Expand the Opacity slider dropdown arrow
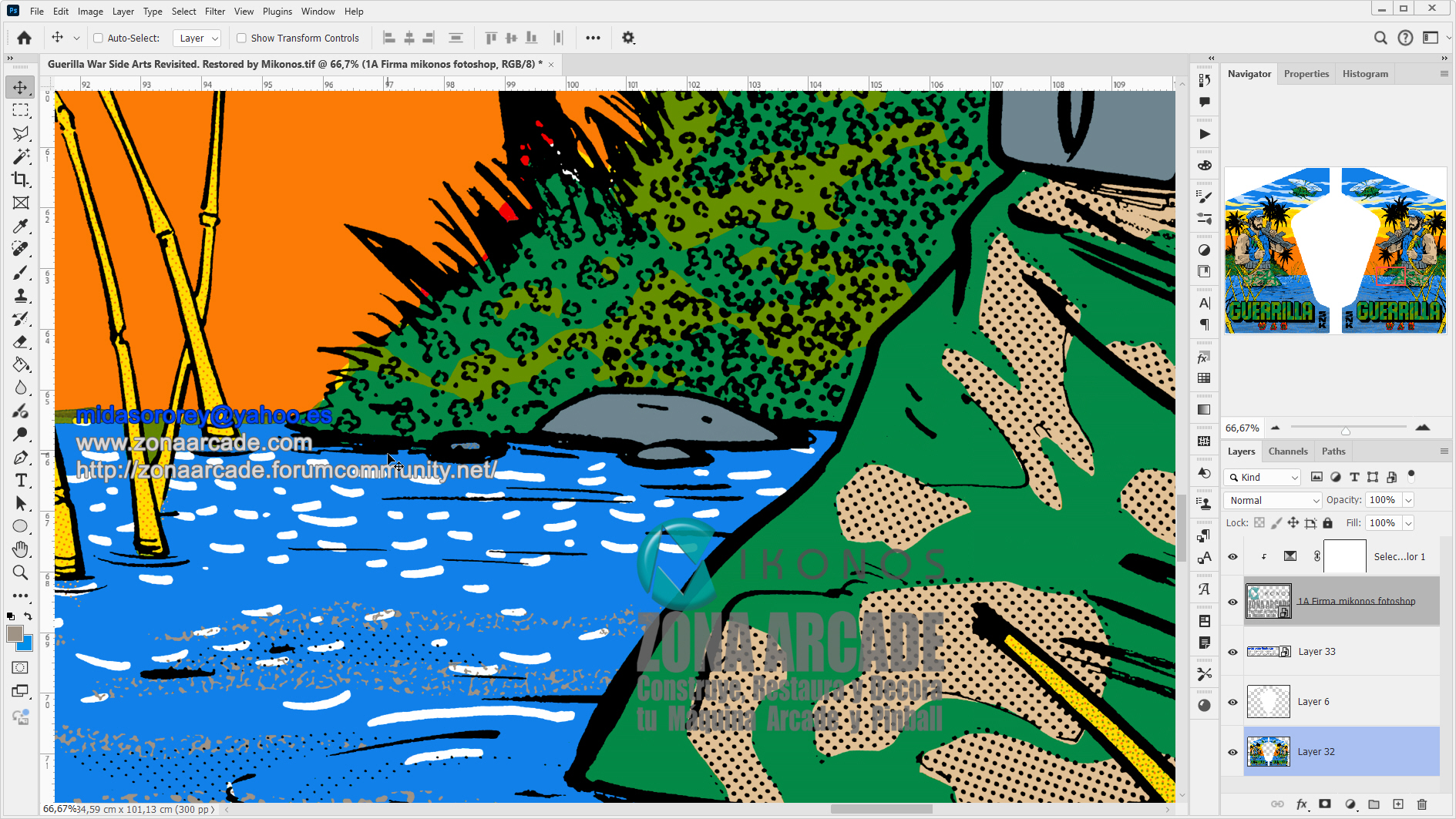Screen dimensions: 1456x819 tap(1408, 500)
